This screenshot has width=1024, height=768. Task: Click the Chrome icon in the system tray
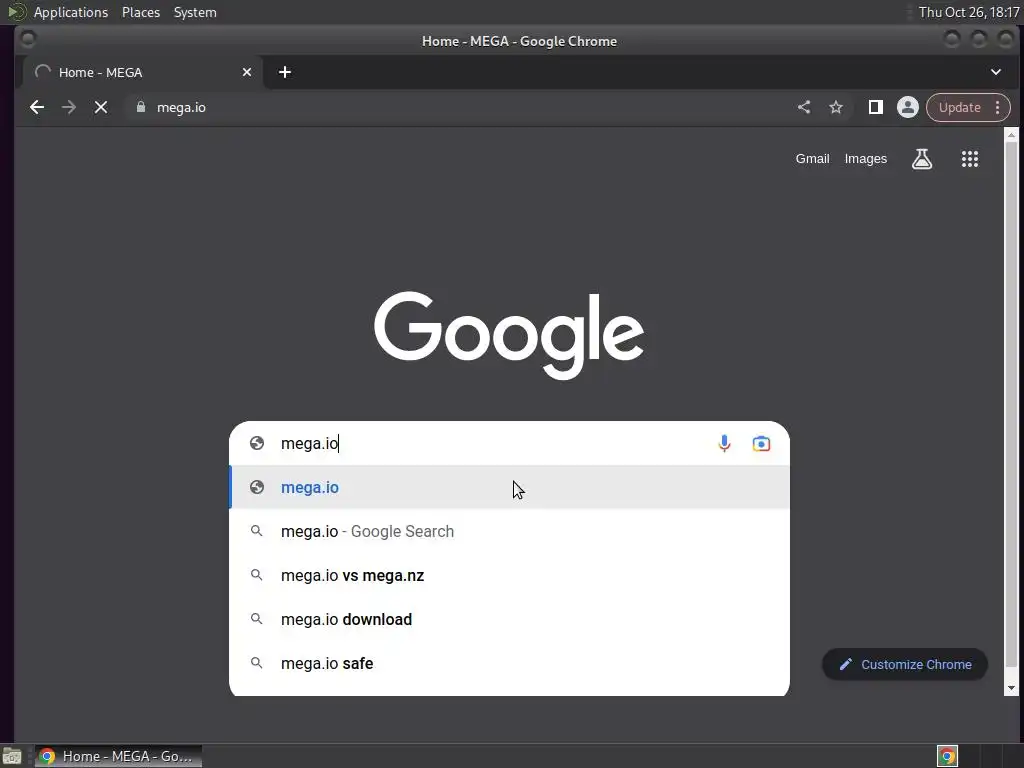[x=947, y=756]
